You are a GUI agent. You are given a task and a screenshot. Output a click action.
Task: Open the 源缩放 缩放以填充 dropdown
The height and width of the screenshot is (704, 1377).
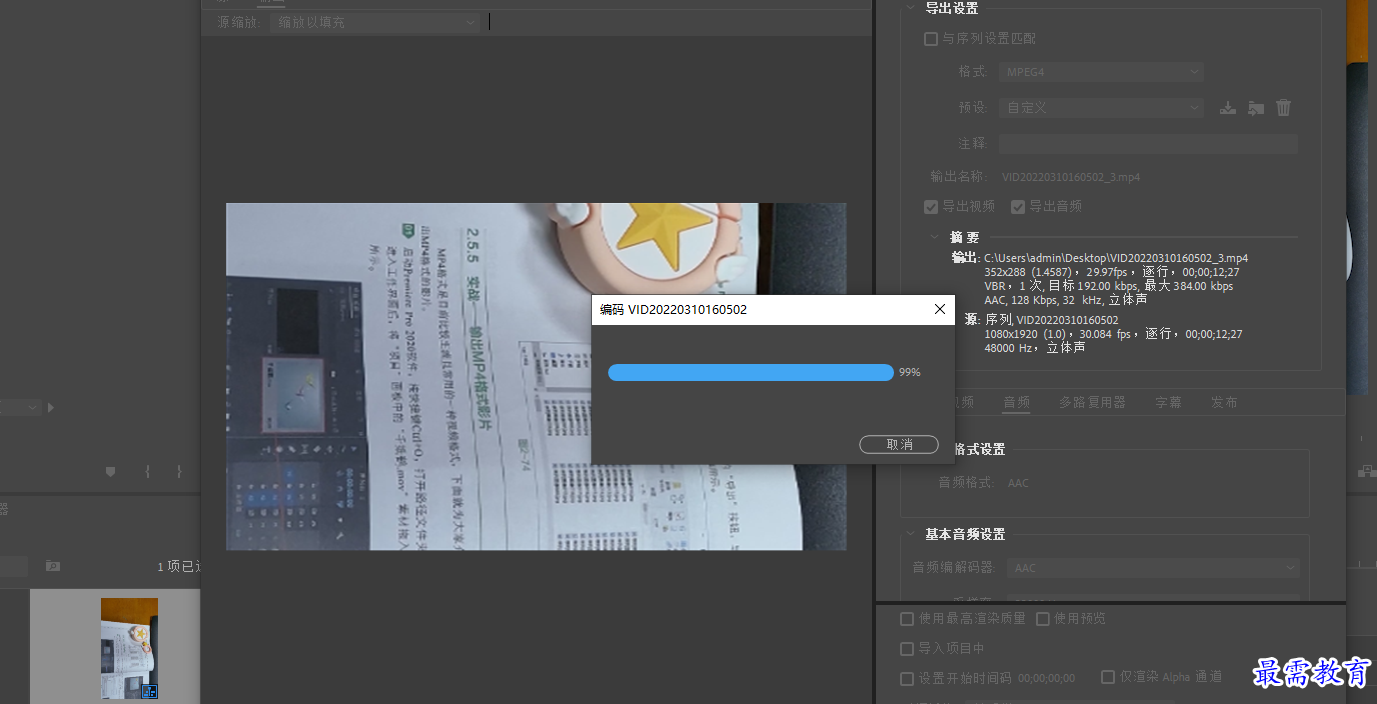374,22
